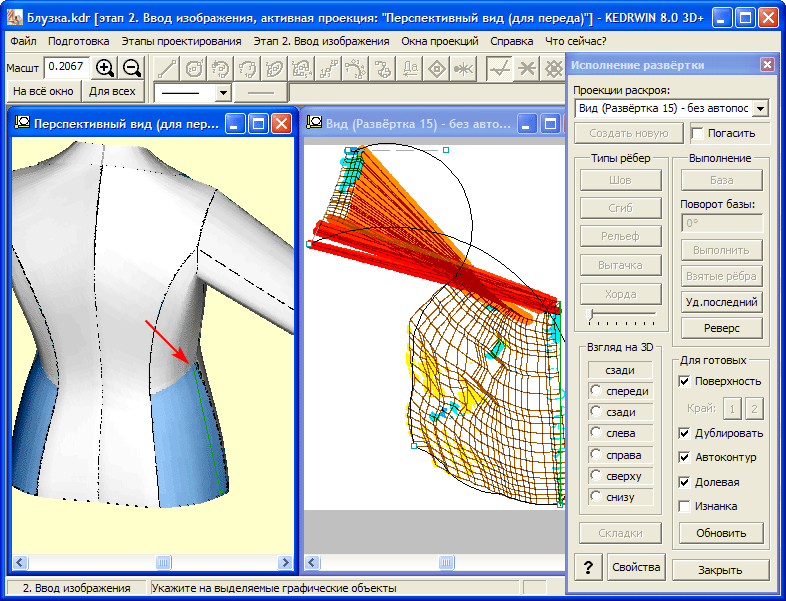The width and height of the screenshot is (786, 601).
Task: Click the Создать новую button
Action: [x=629, y=133]
